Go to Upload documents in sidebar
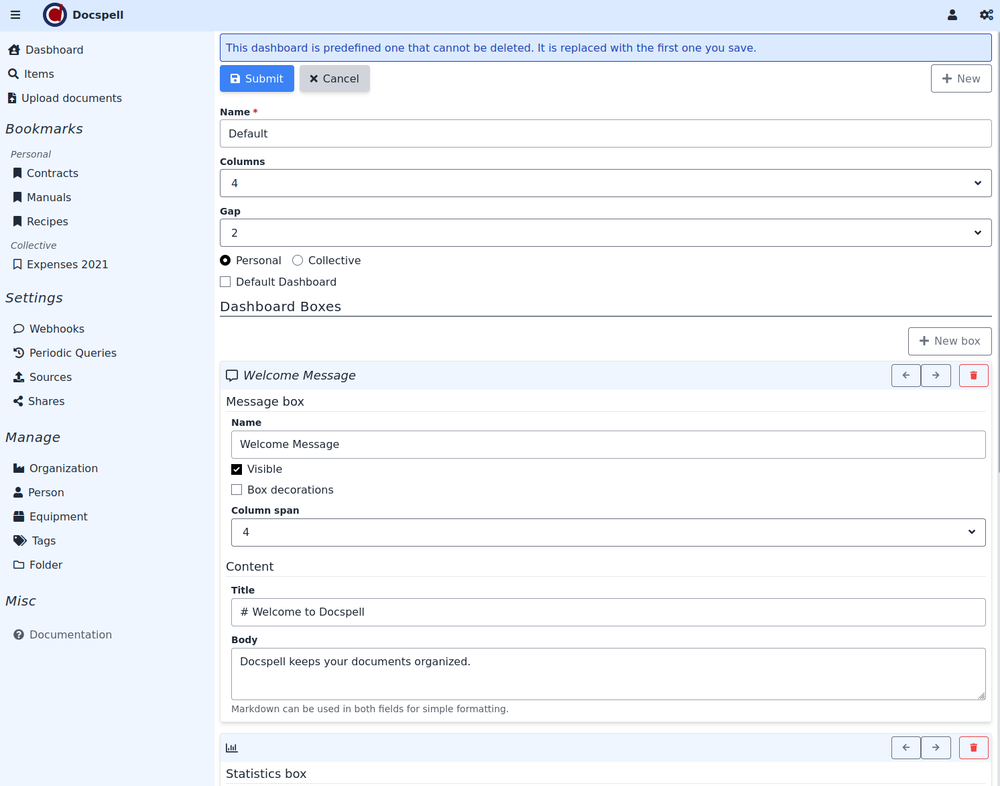1000x786 pixels. [71, 98]
